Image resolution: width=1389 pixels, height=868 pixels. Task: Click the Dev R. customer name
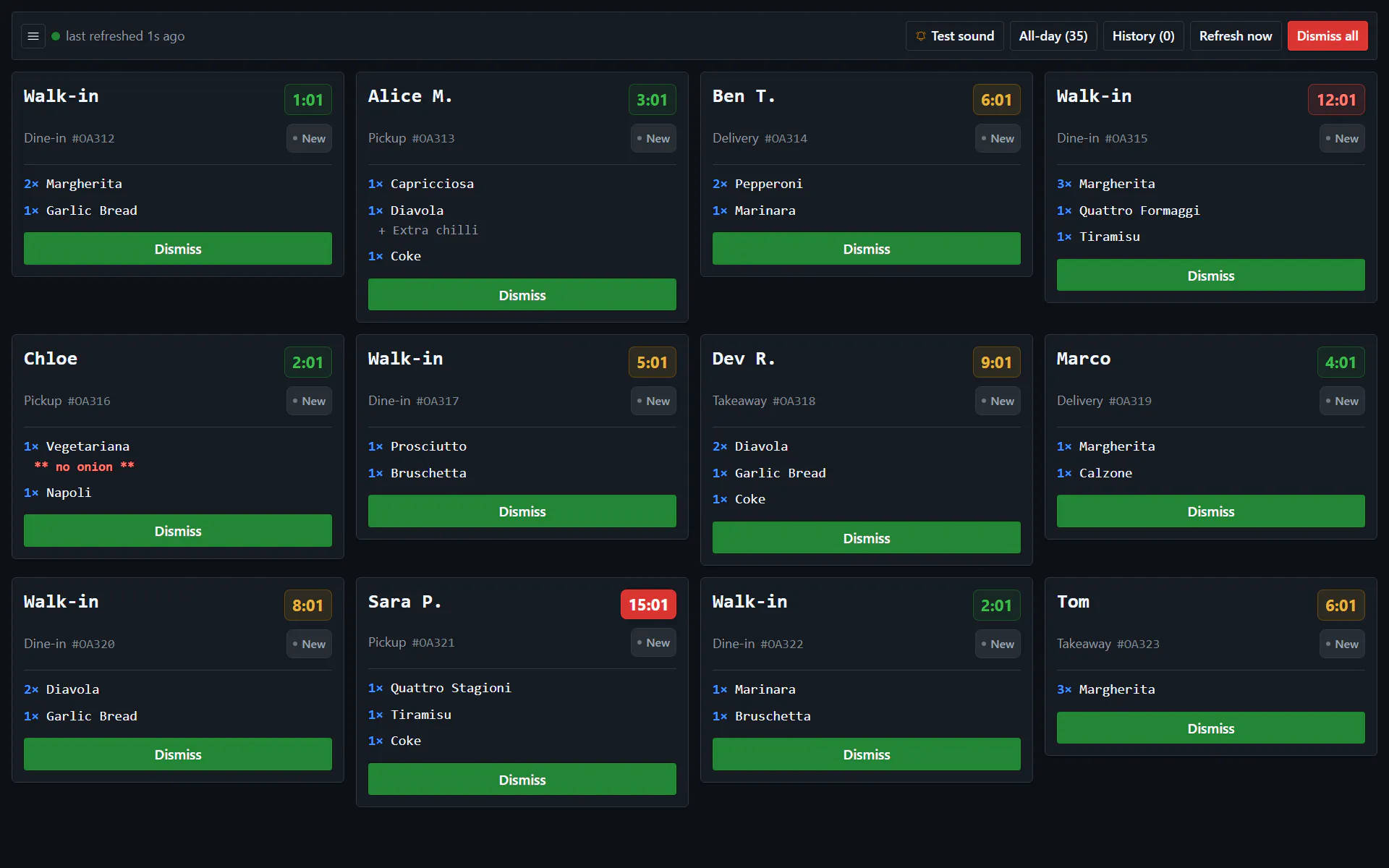pyautogui.click(x=744, y=359)
